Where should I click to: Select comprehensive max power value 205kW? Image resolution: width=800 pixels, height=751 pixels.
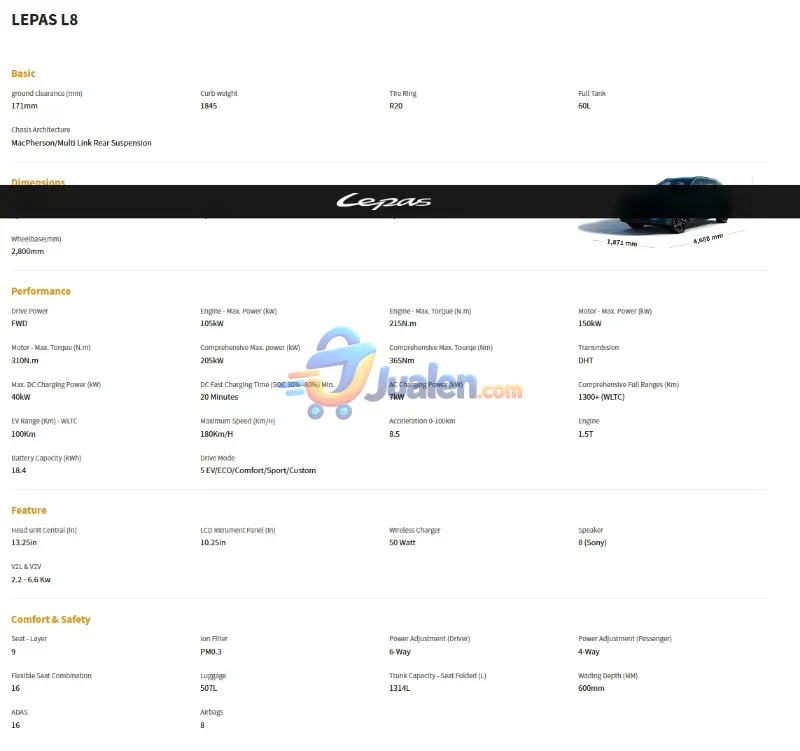pos(212,361)
